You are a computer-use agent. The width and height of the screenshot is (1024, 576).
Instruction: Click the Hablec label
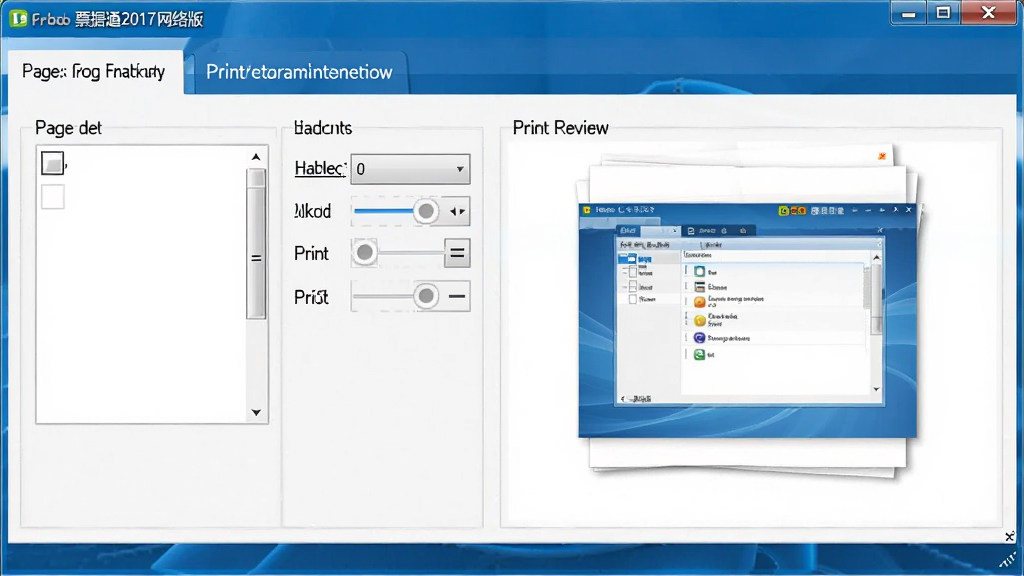click(x=319, y=168)
